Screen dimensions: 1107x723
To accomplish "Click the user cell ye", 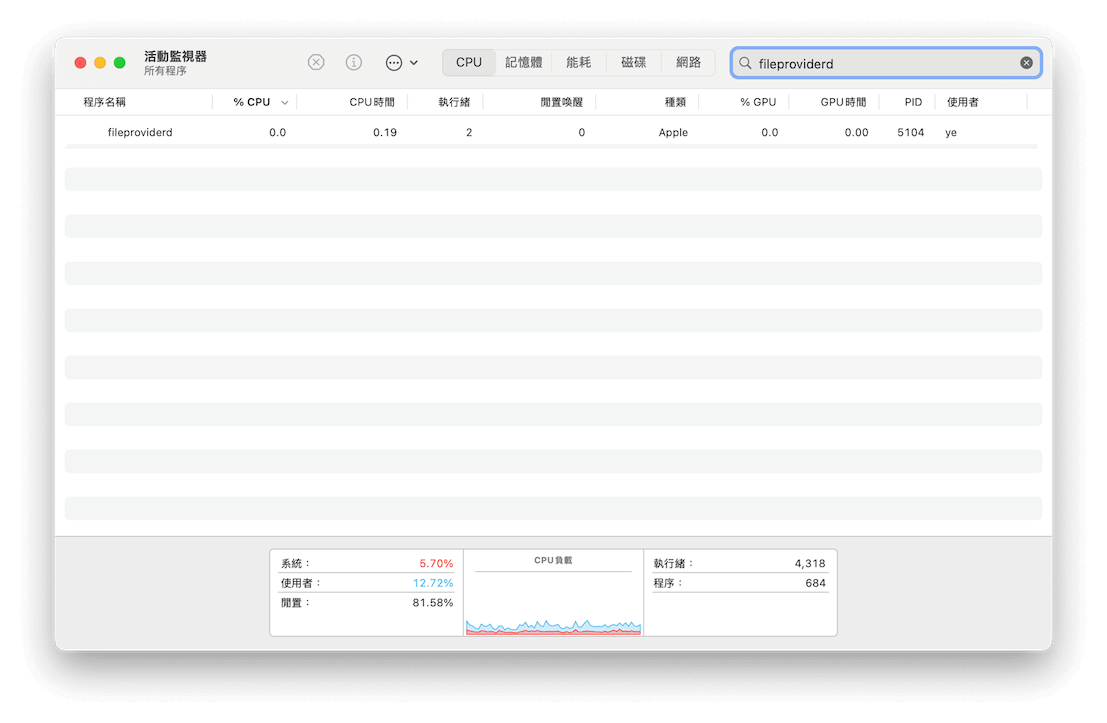I will (x=951, y=133).
